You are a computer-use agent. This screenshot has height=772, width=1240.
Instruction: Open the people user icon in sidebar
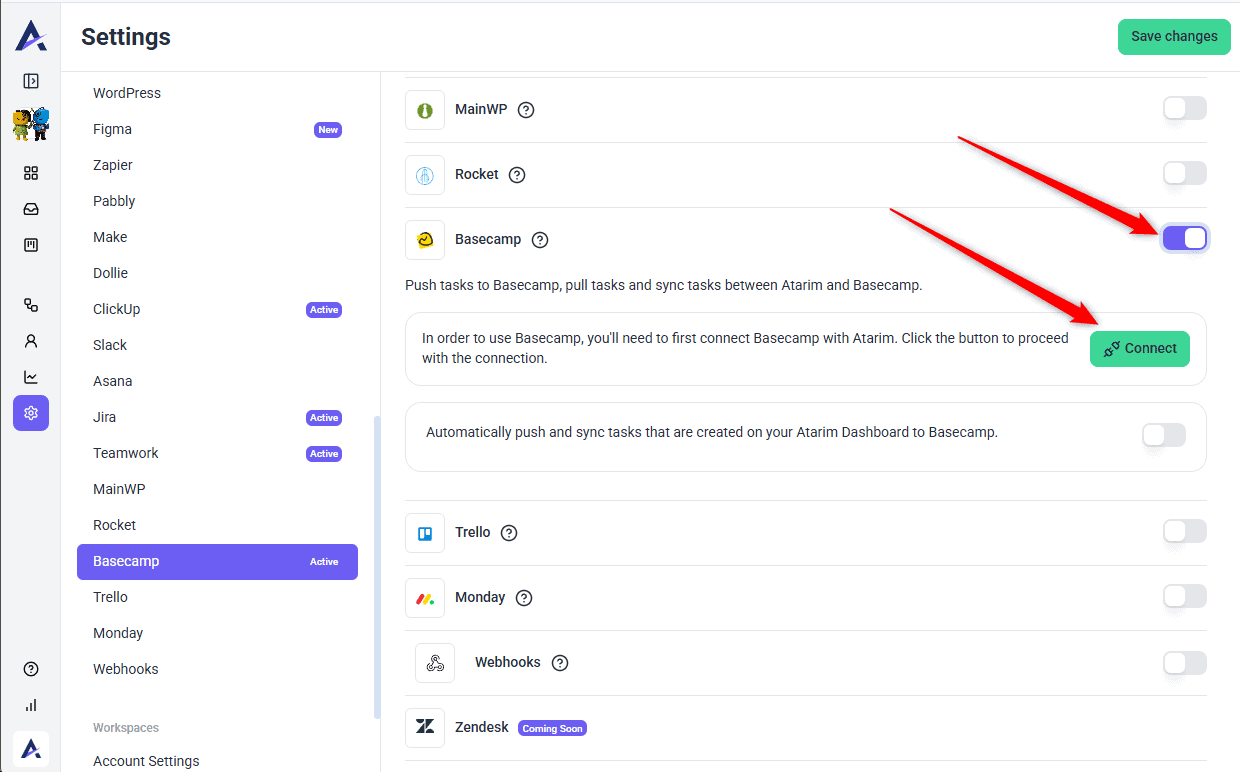[31, 341]
